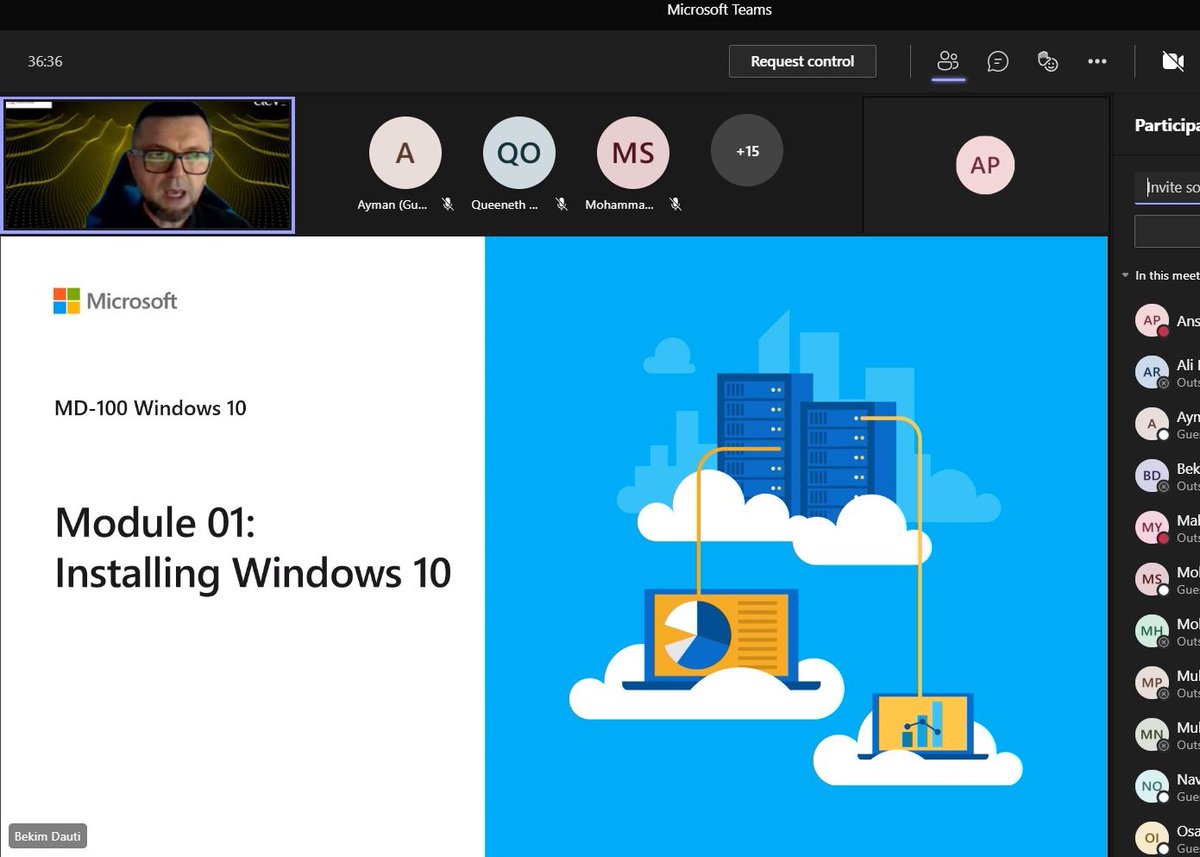Focus the Invite someone search field
The height and width of the screenshot is (857, 1200).
(1167, 187)
